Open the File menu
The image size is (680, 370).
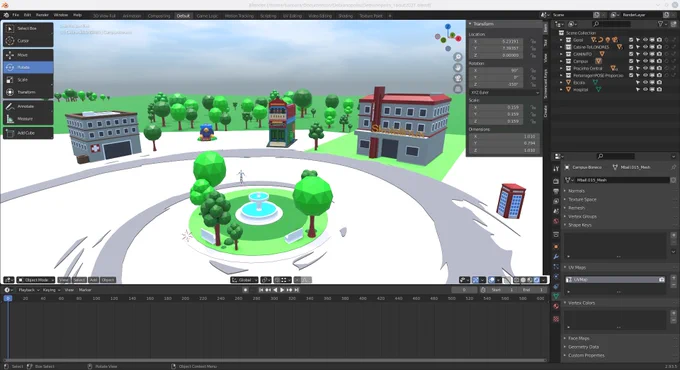pyautogui.click(x=16, y=15)
